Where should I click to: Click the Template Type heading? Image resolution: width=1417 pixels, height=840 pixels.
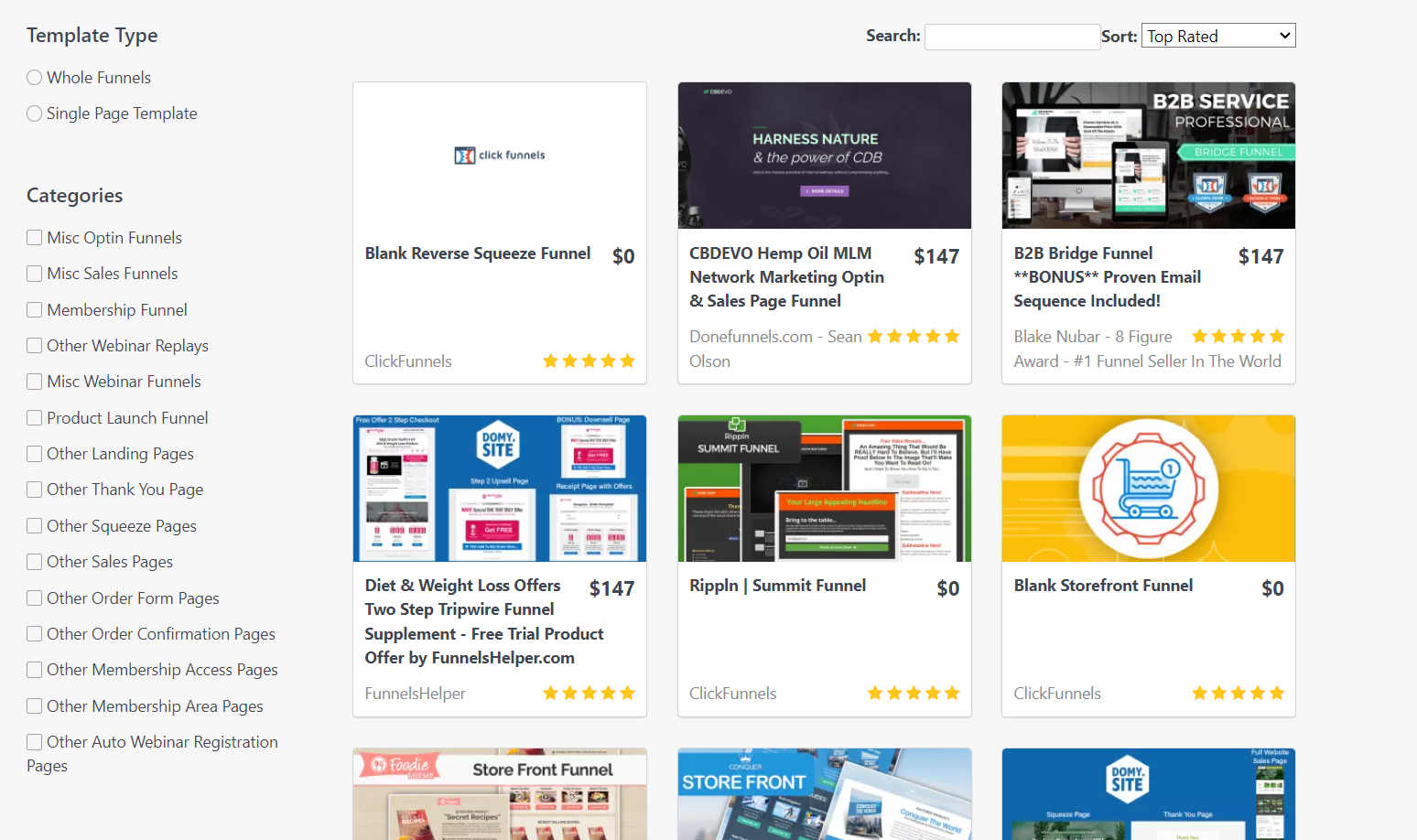pyautogui.click(x=92, y=36)
